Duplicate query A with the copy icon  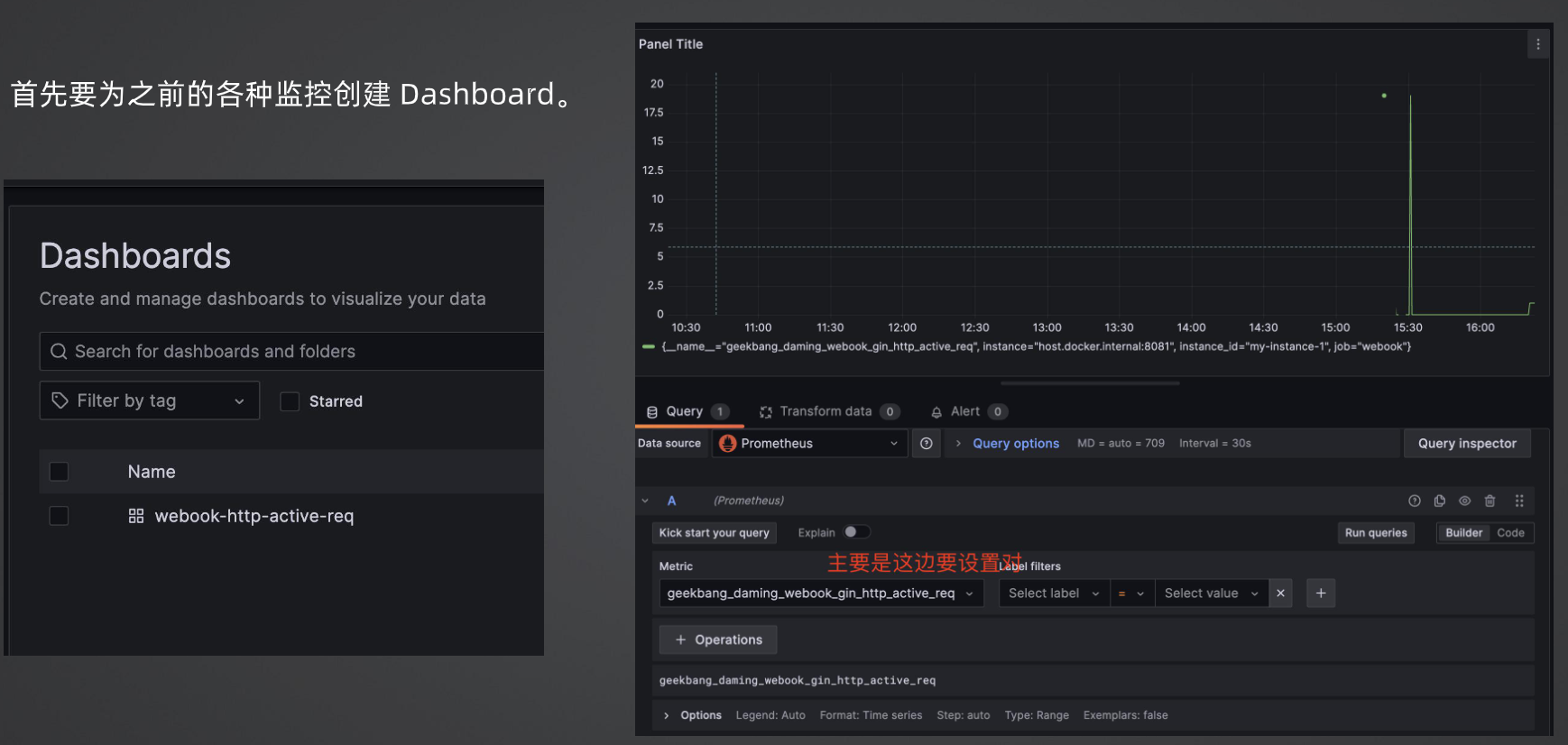pyautogui.click(x=1440, y=501)
